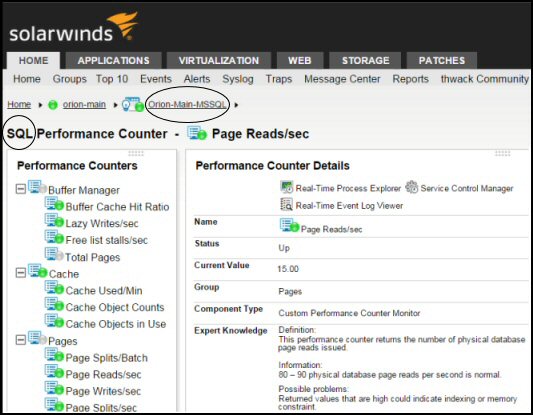This screenshot has width=533, height=415.
Task: Select Total Pages in the tree
Action: (92, 257)
